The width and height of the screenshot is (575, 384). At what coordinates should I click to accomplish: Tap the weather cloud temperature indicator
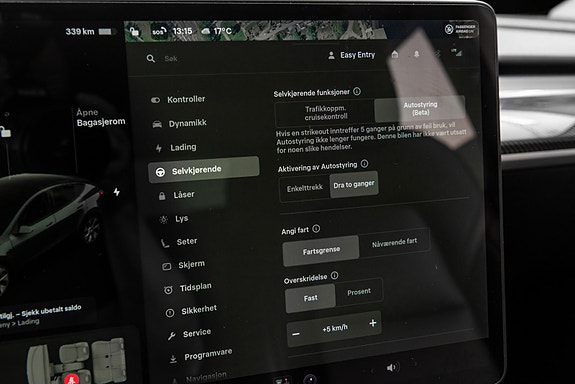pyautogui.click(x=217, y=31)
